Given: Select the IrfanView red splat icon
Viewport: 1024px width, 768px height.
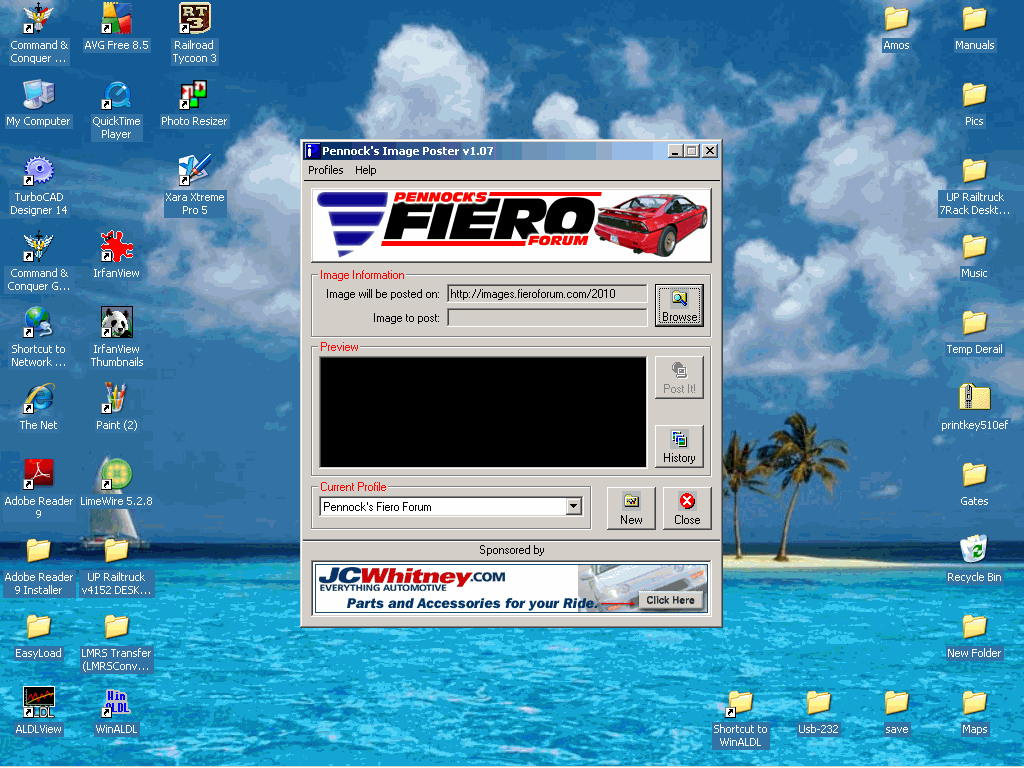Looking at the screenshot, I should coord(116,255).
